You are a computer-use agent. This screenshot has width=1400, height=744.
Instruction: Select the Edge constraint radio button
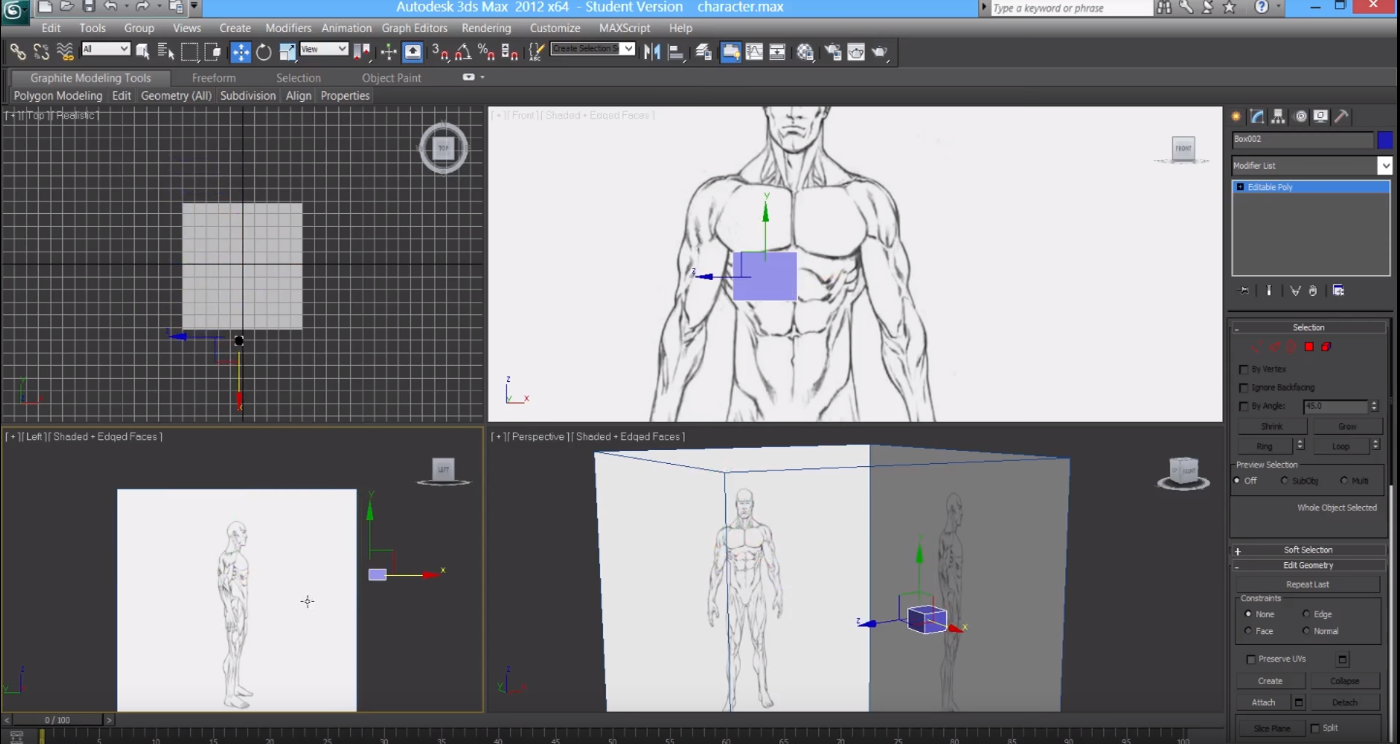1307,613
